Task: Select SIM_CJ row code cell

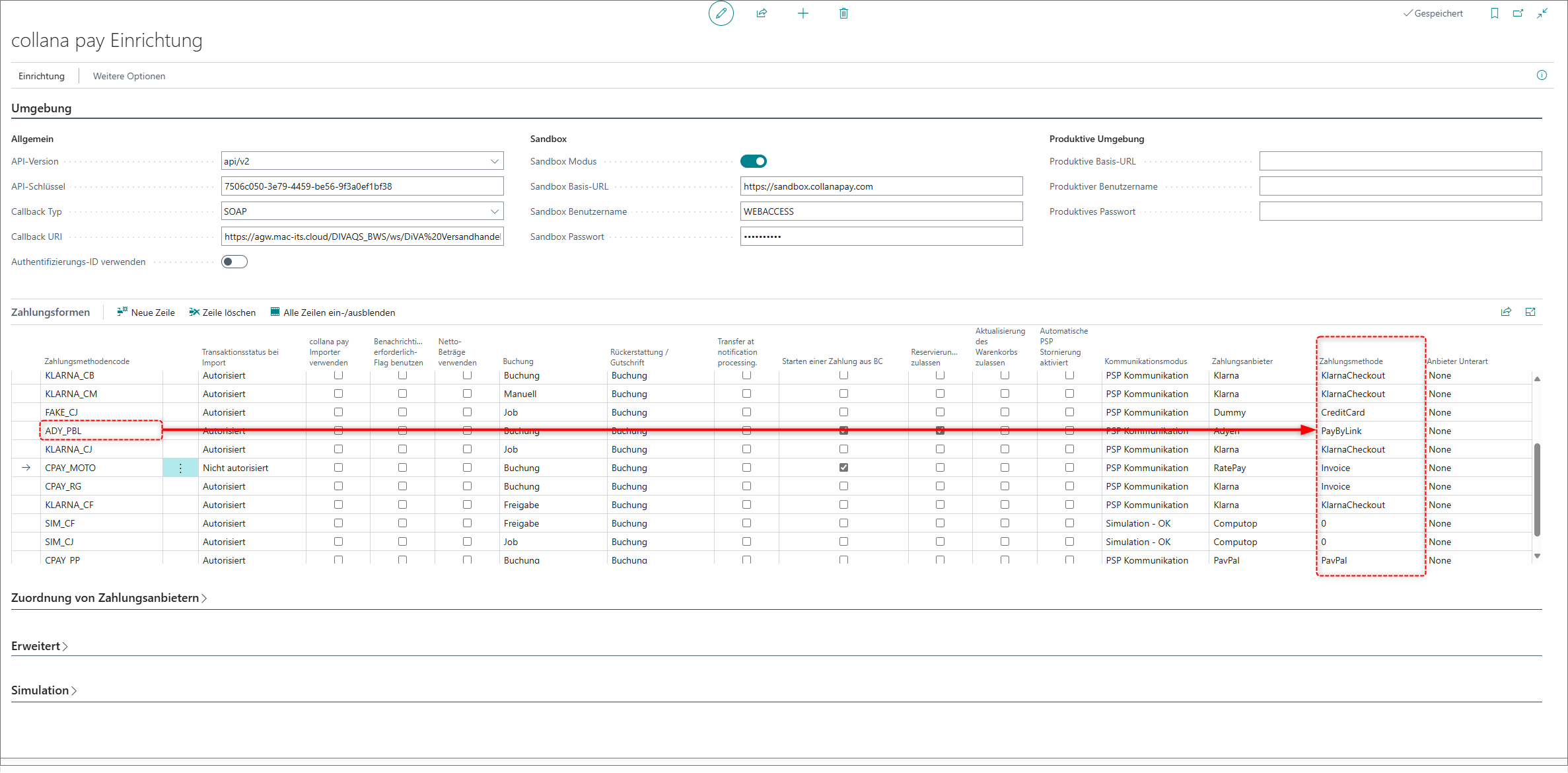Action: [x=101, y=542]
